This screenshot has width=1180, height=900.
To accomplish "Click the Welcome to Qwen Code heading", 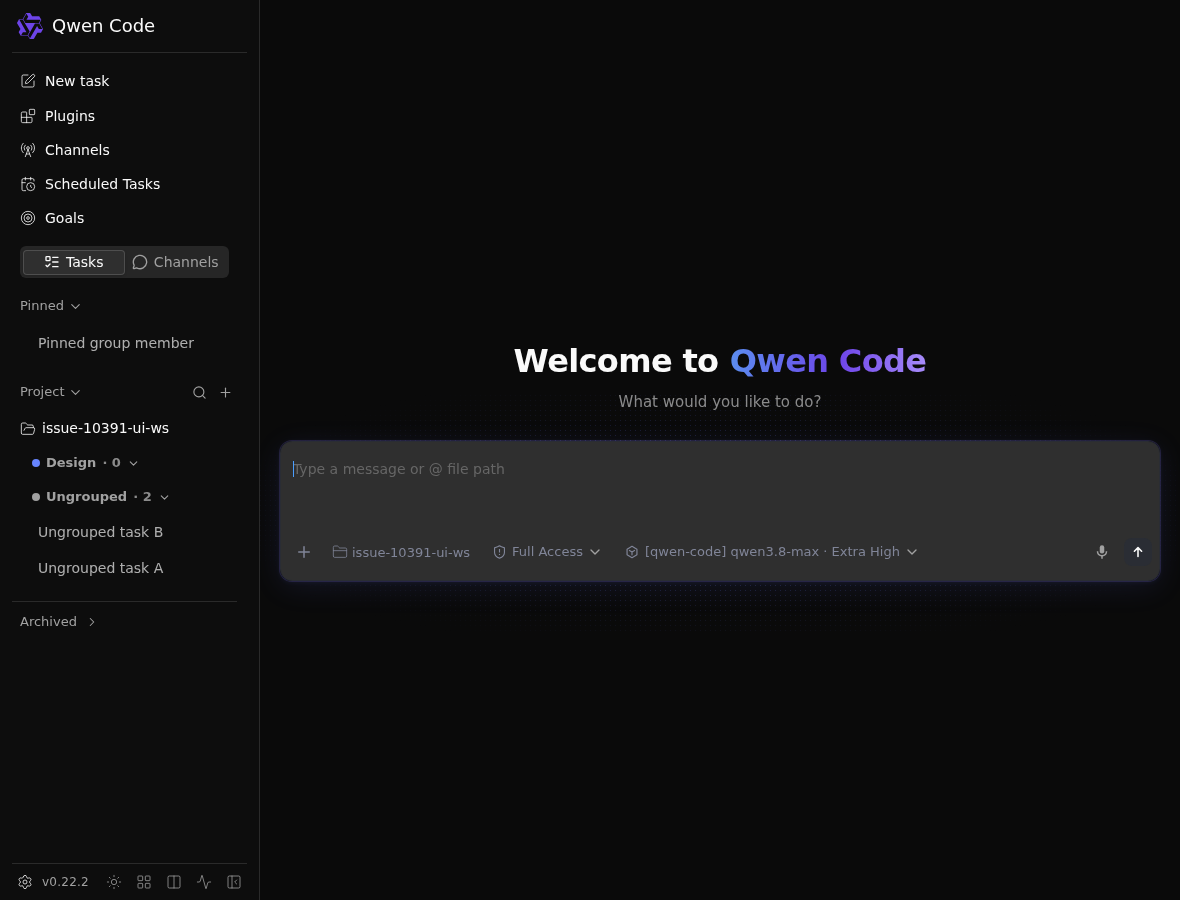I will click(719, 361).
